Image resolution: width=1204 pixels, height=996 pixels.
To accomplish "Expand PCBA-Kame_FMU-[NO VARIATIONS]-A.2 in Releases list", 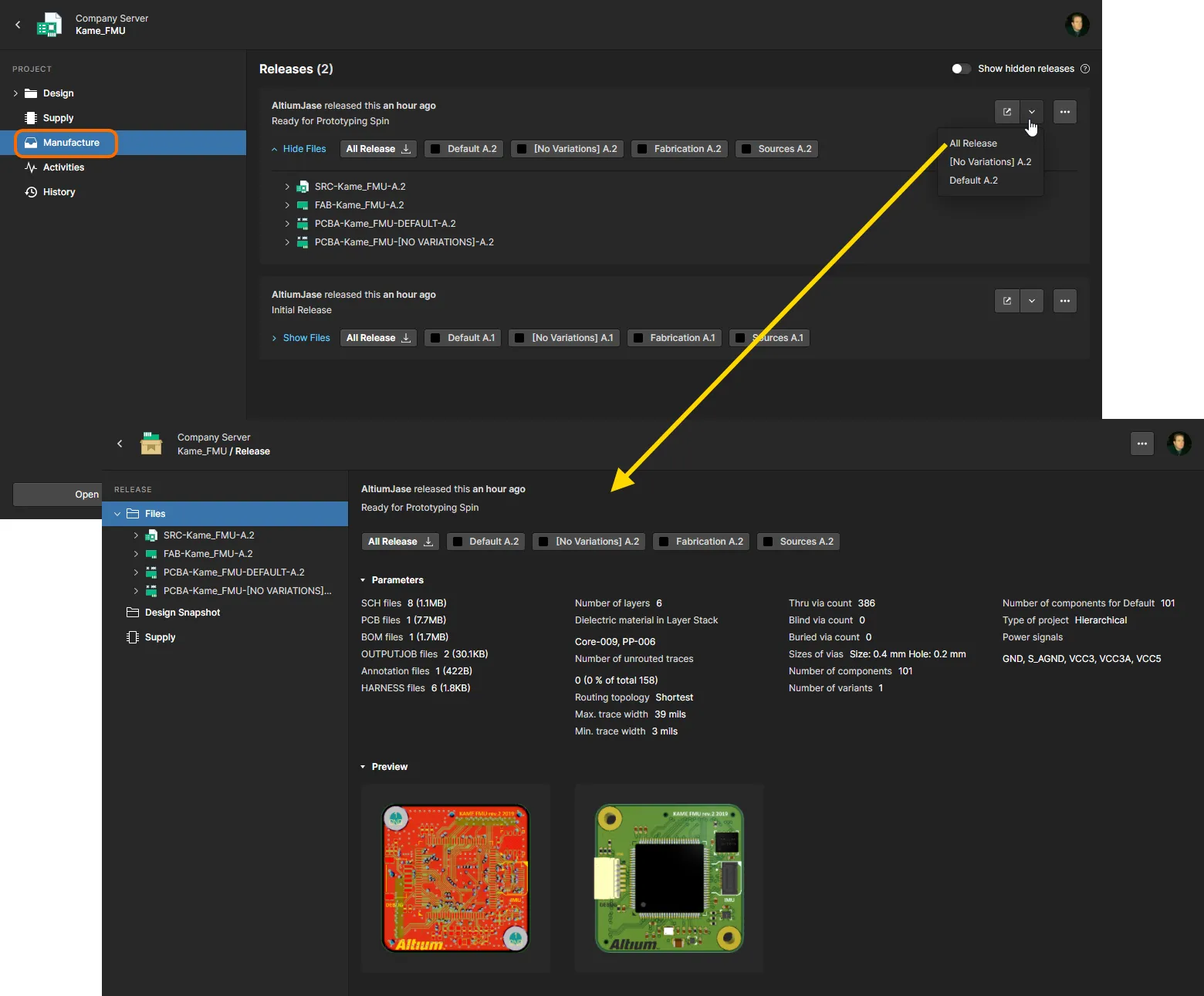I will (x=287, y=242).
